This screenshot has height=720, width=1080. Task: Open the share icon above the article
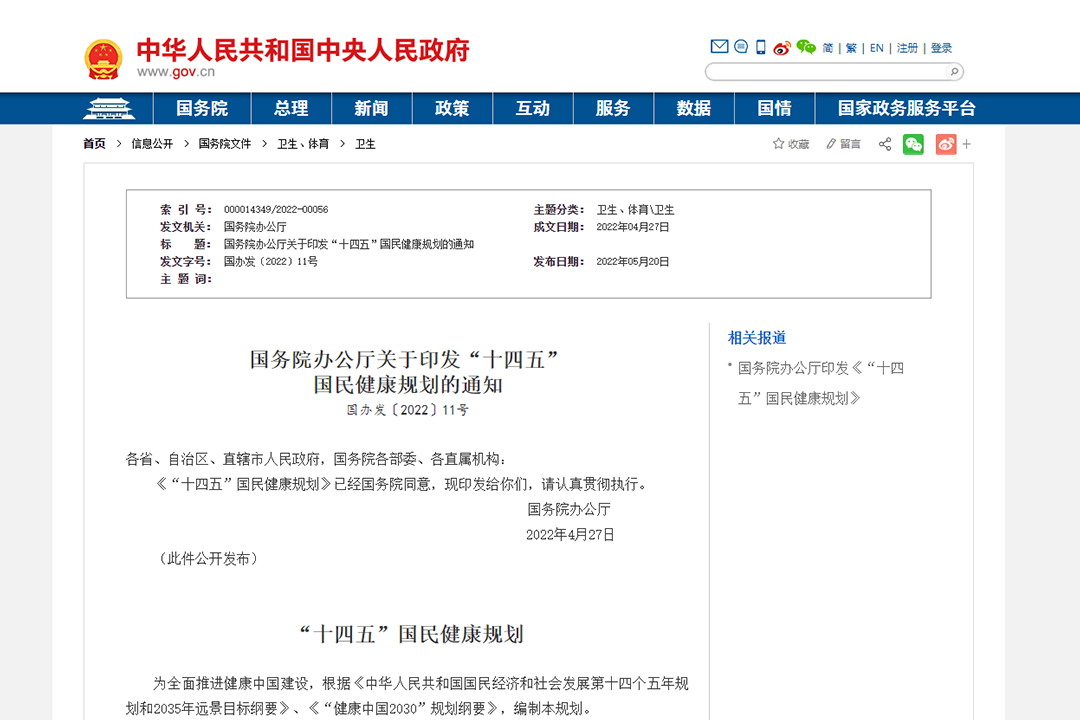click(x=884, y=144)
